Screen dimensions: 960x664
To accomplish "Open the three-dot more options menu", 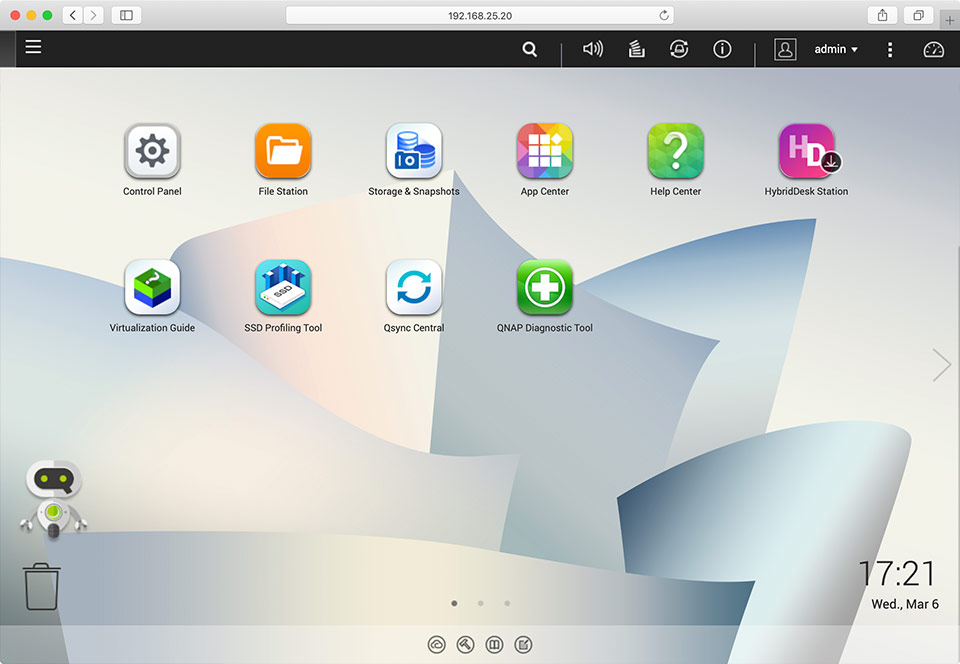I will tap(890, 50).
